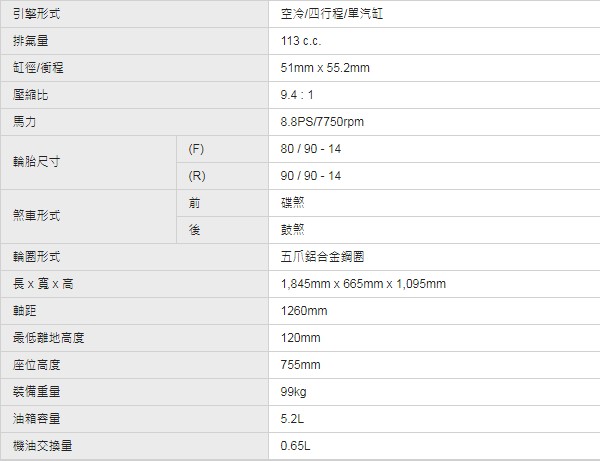The width and height of the screenshot is (600, 461).
Task: Select the 755mm seat height value
Action: [x=300, y=365]
